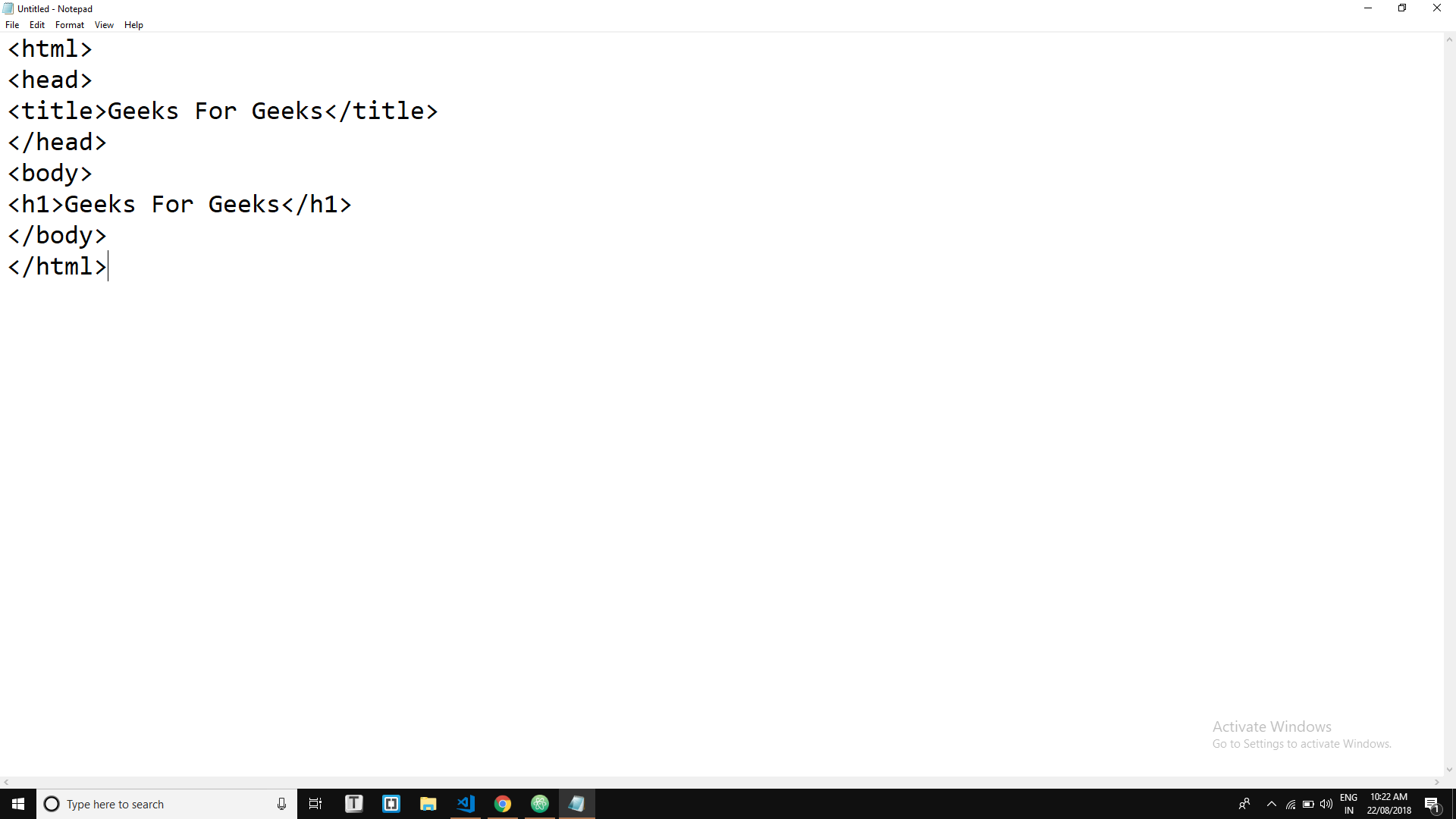Screen dimensions: 1456x819
Task: Select the View menu in Notepad
Action: 104,25
